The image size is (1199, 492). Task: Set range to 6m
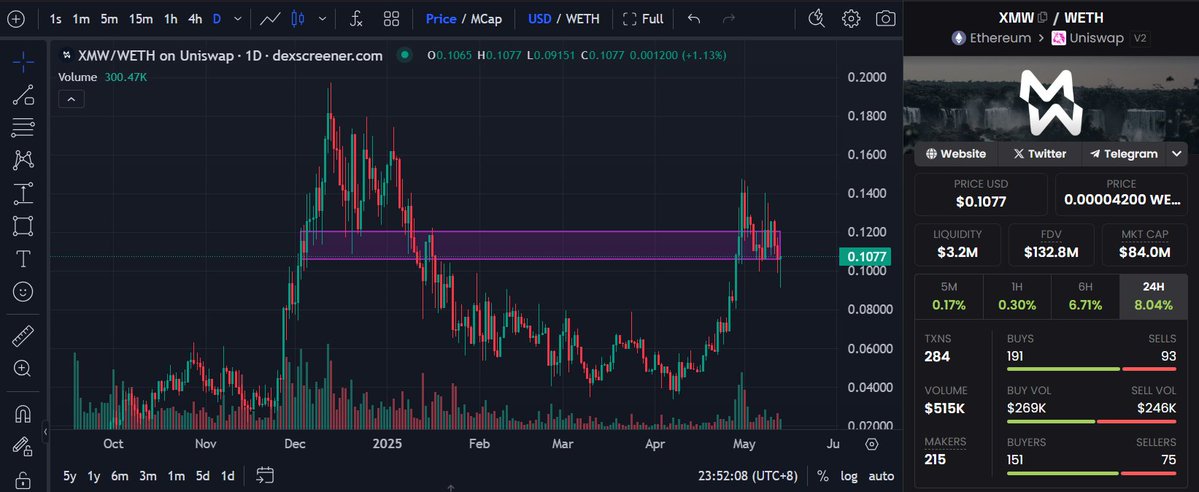(120, 476)
